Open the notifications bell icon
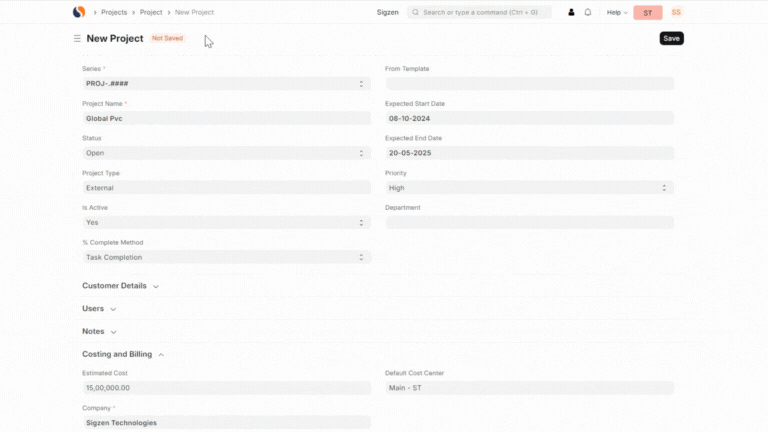Image resolution: width=768 pixels, height=432 pixels. click(588, 13)
